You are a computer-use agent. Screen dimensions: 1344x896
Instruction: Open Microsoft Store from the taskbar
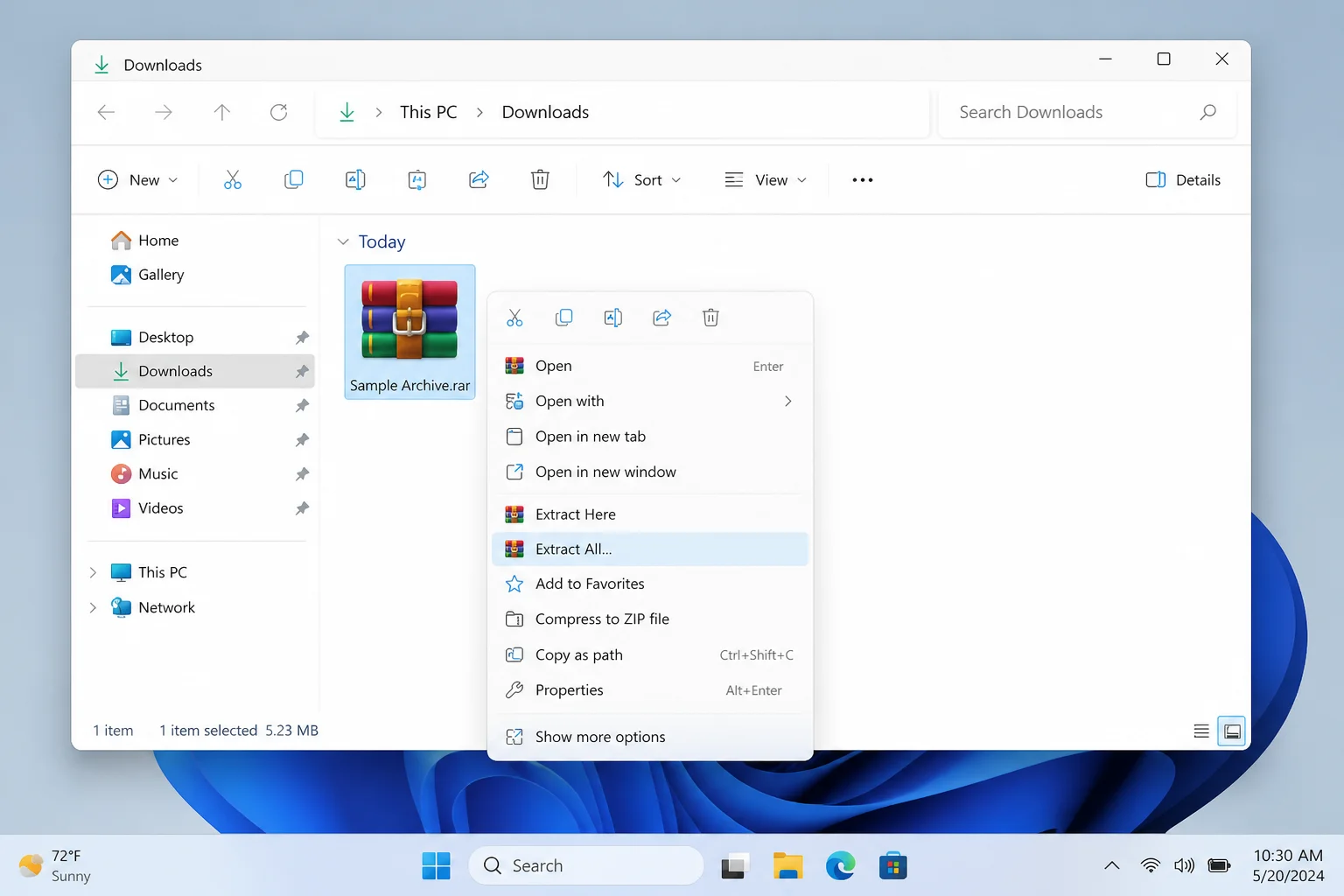click(x=893, y=865)
